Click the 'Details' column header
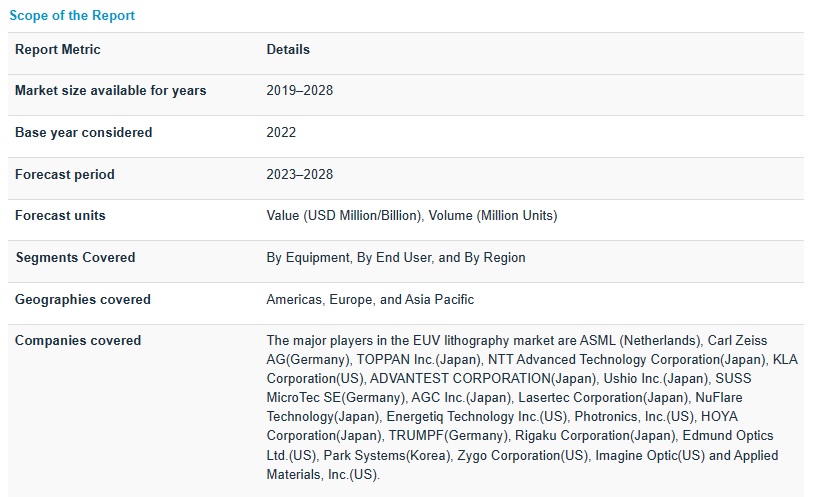The height and width of the screenshot is (497, 813). (288, 50)
